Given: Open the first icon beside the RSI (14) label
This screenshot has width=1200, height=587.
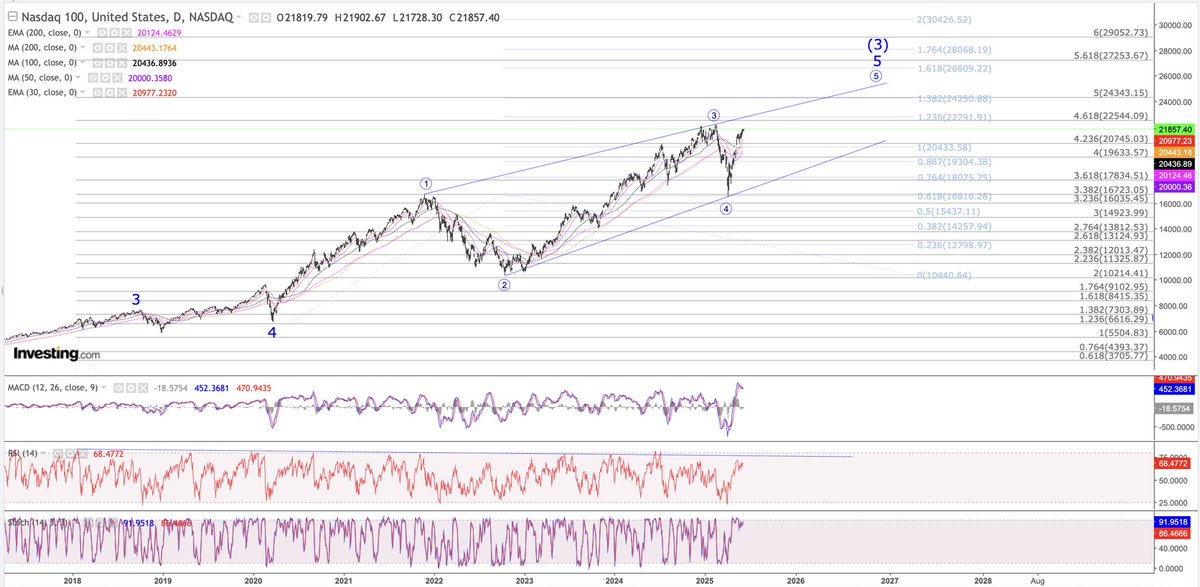Looking at the screenshot, I should click(58, 453).
